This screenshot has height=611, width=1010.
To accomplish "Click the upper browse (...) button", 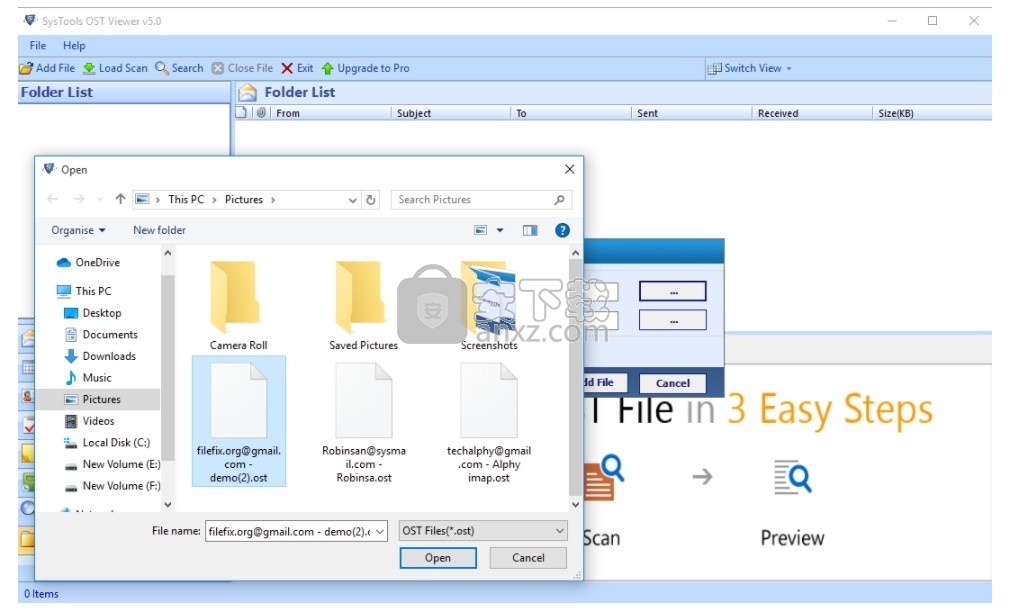I will (x=672, y=292).
